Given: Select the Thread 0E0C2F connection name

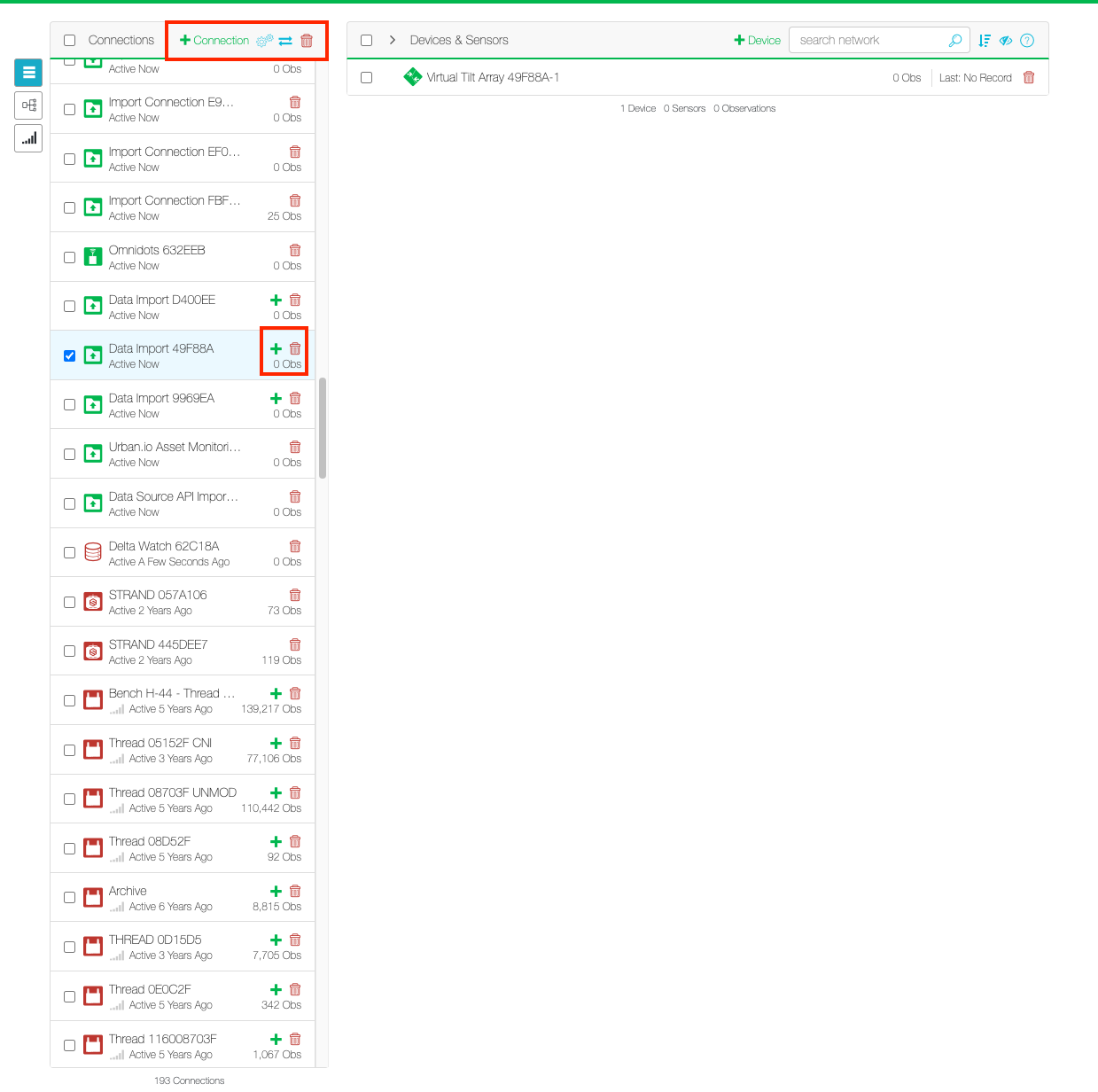Looking at the screenshot, I should (x=150, y=989).
